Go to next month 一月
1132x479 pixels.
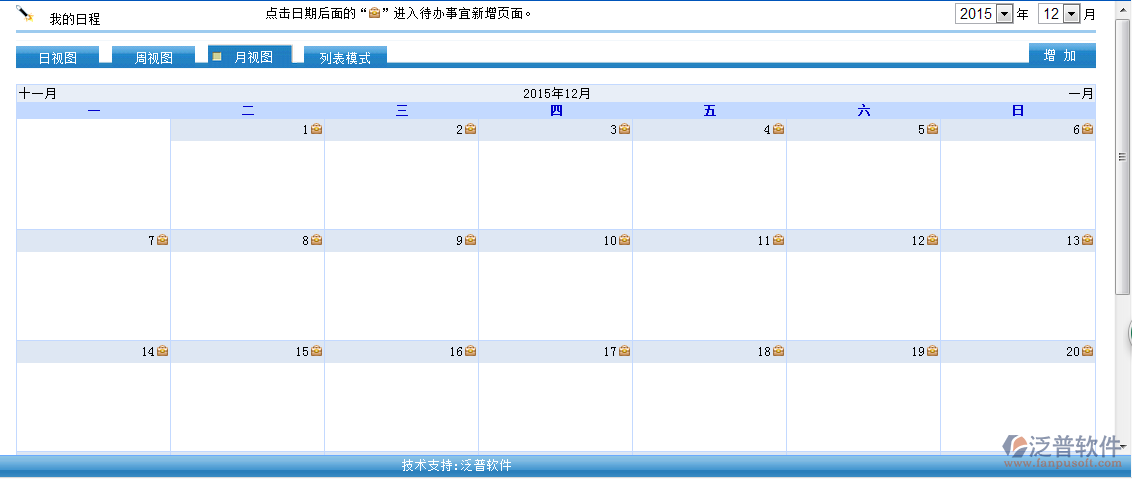(x=1081, y=93)
